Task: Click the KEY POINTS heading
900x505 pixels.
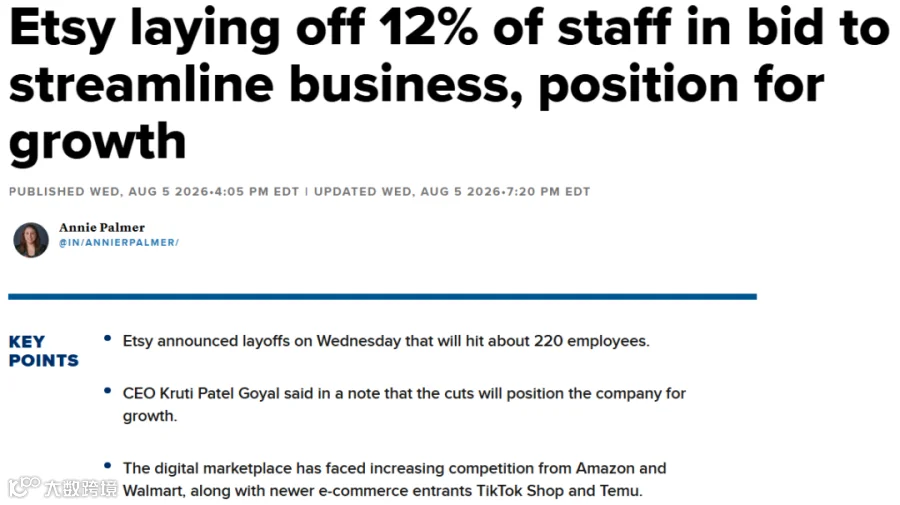Action: point(44,351)
